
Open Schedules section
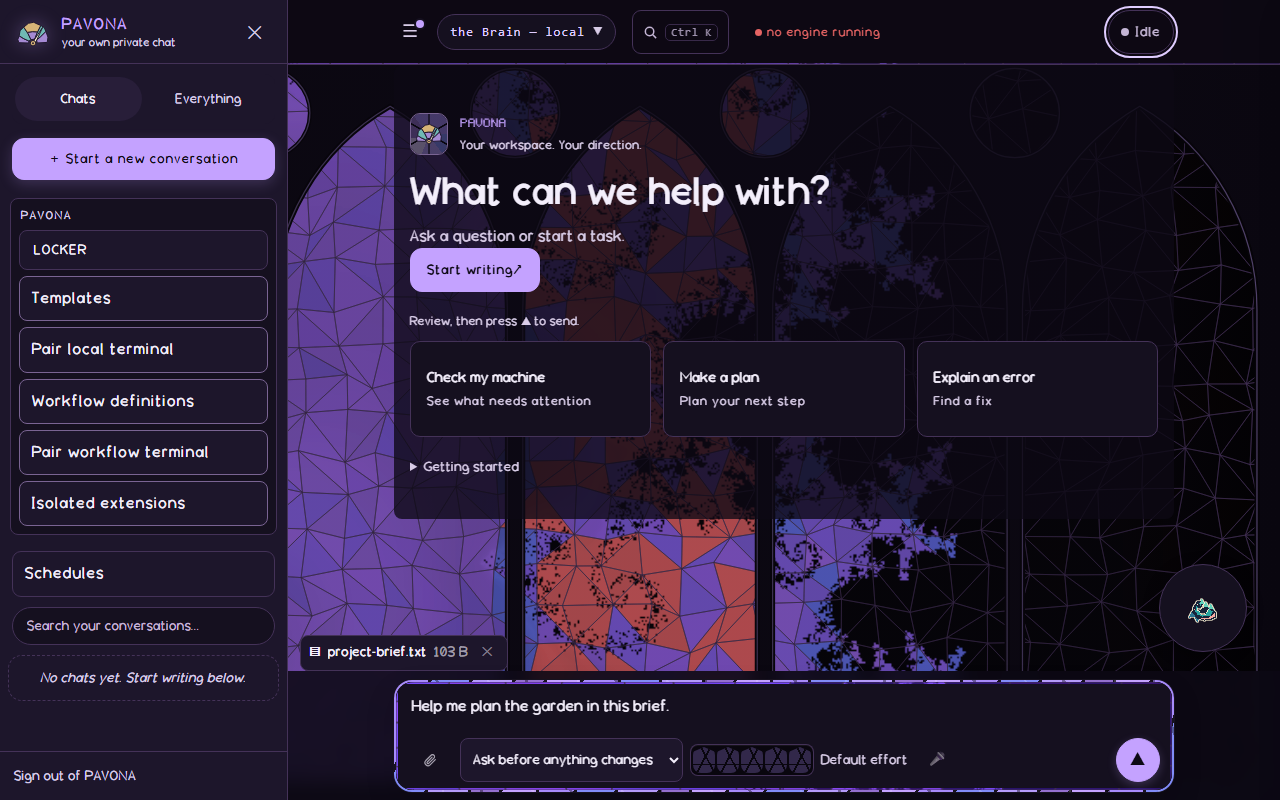click(x=143, y=573)
